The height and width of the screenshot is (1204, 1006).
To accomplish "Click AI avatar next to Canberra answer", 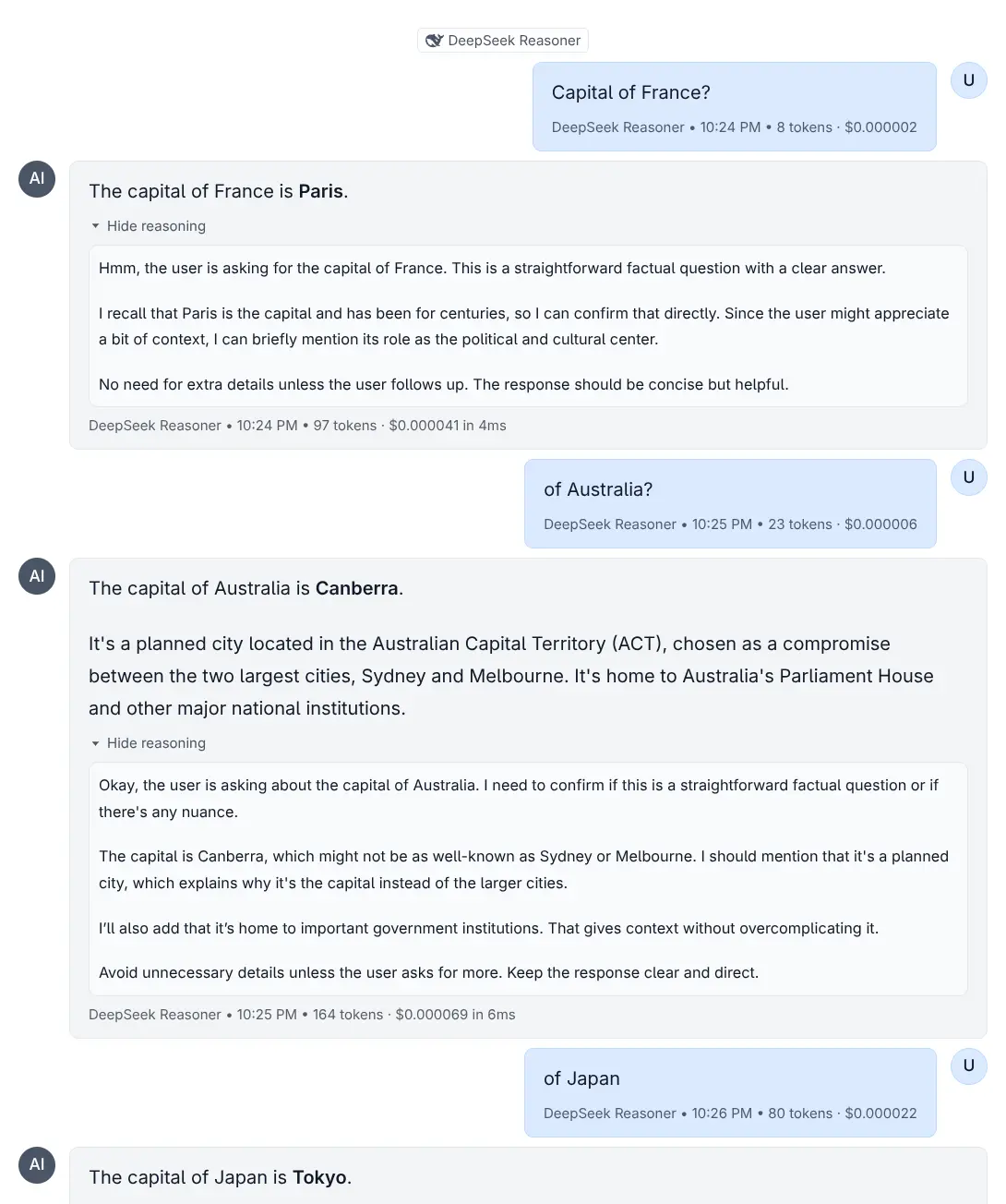I will coord(37,576).
